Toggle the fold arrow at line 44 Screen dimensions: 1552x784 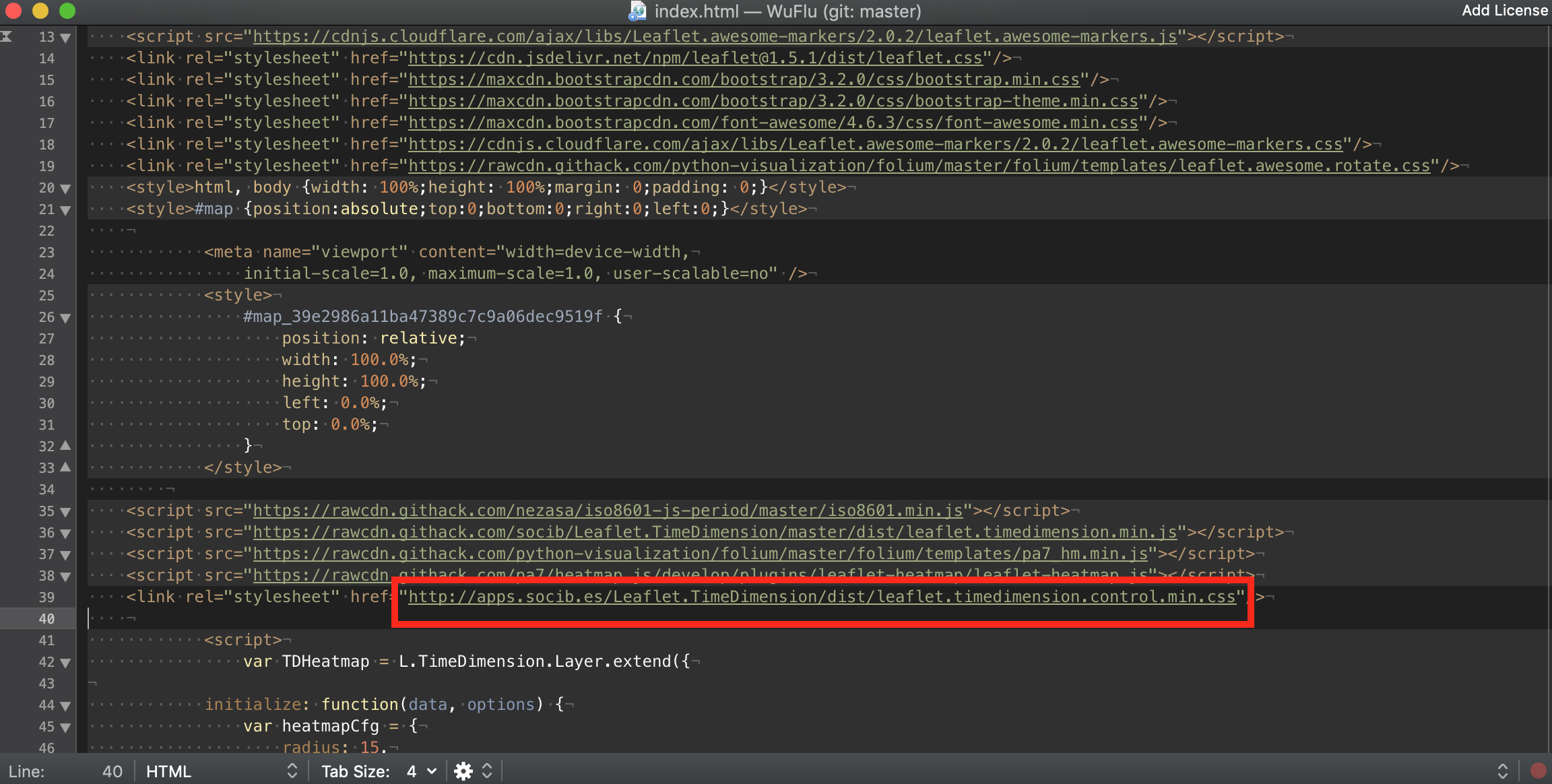pyautogui.click(x=65, y=706)
